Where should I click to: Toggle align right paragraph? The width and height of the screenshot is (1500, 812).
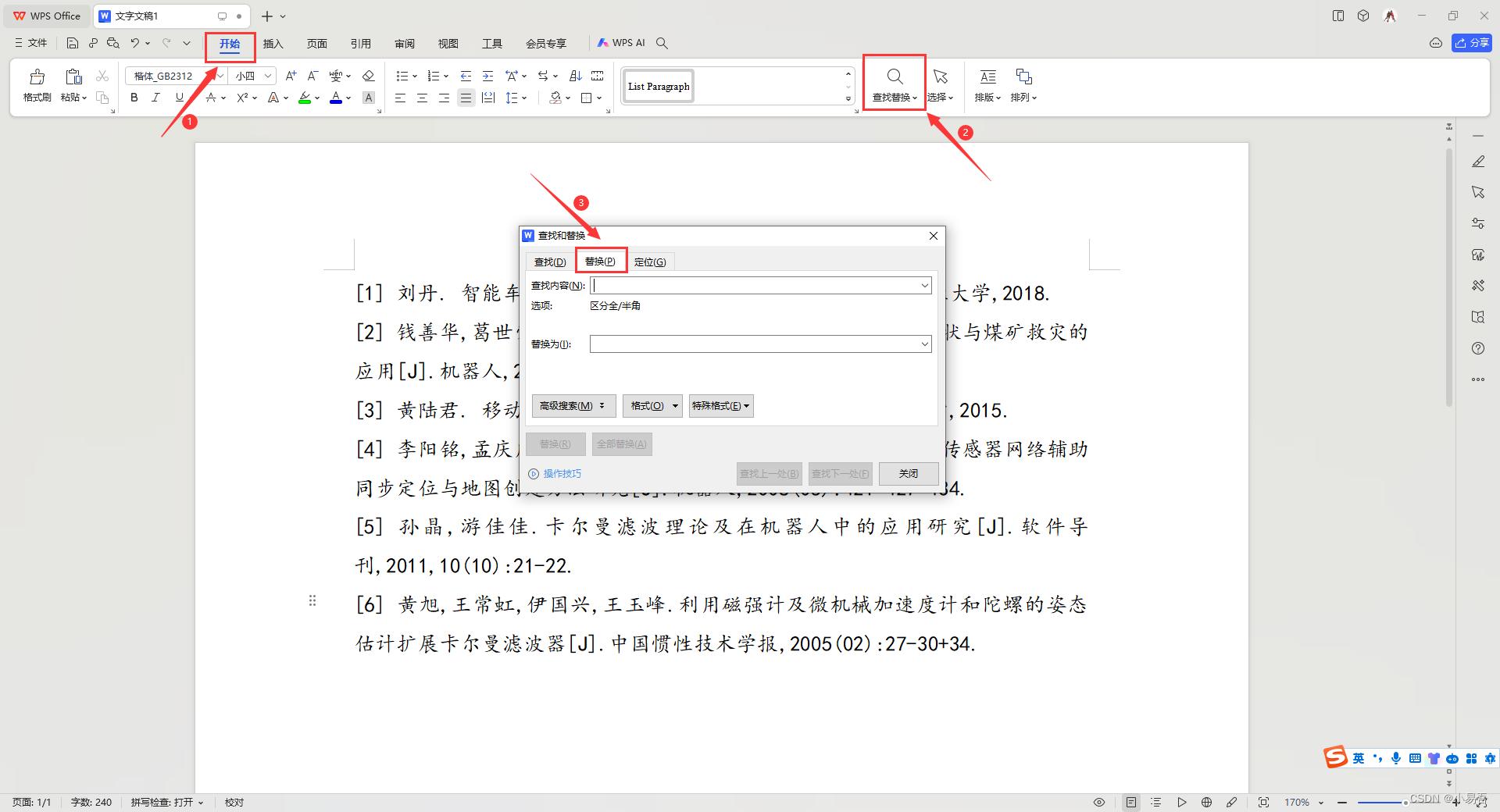pyautogui.click(x=444, y=98)
